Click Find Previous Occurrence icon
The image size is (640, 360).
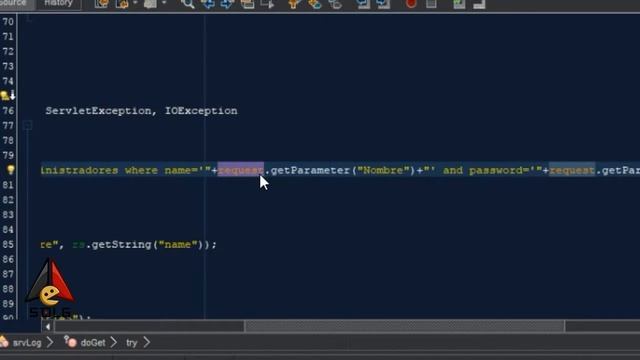coord(208,4)
